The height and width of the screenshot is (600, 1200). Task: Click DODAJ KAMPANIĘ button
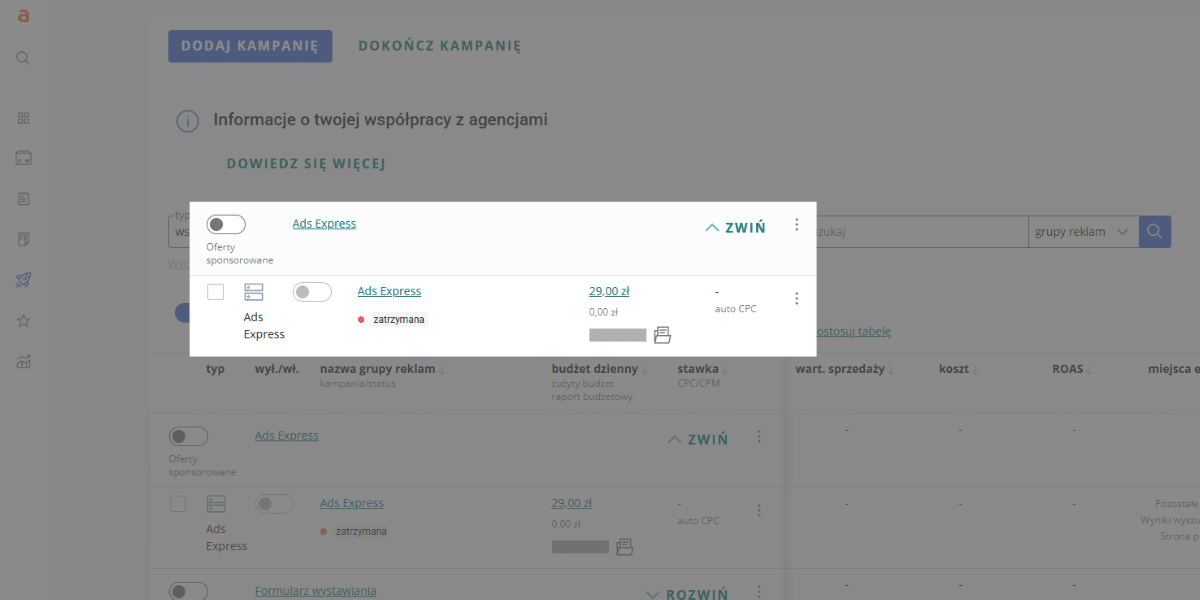tap(250, 46)
